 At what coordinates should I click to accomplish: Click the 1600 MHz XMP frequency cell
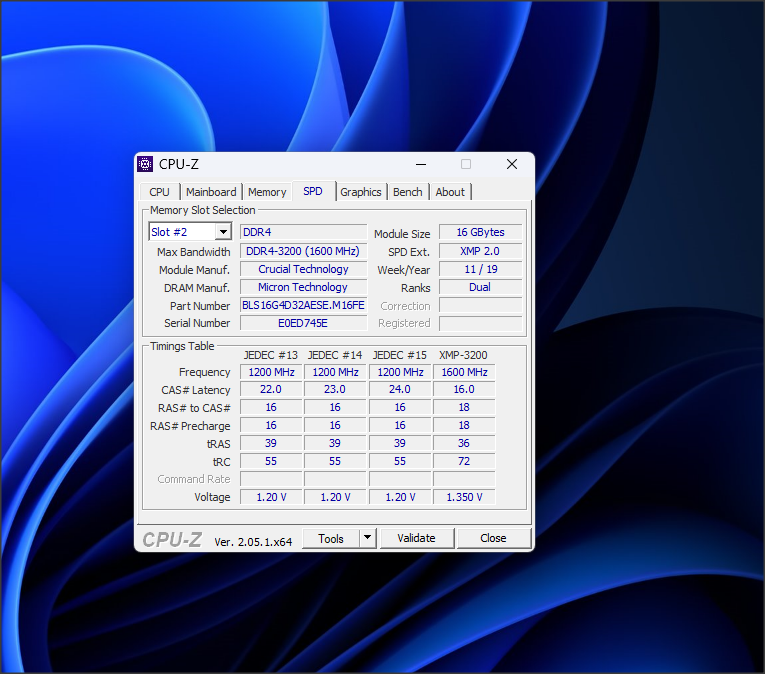(464, 372)
